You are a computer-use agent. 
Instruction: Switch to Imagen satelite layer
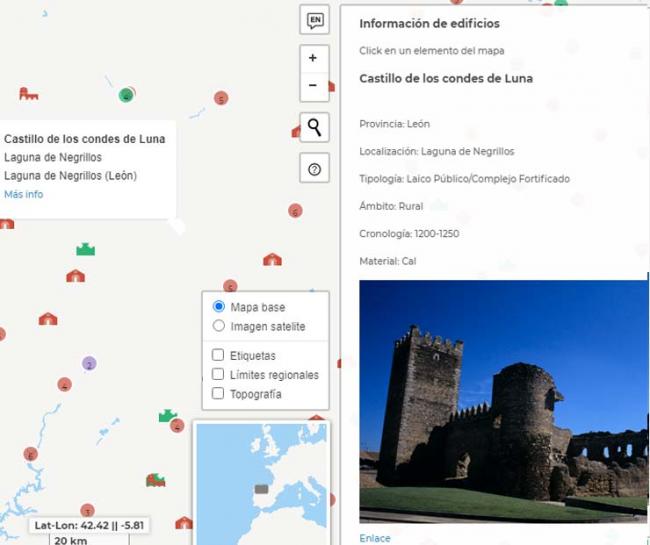pos(219,326)
